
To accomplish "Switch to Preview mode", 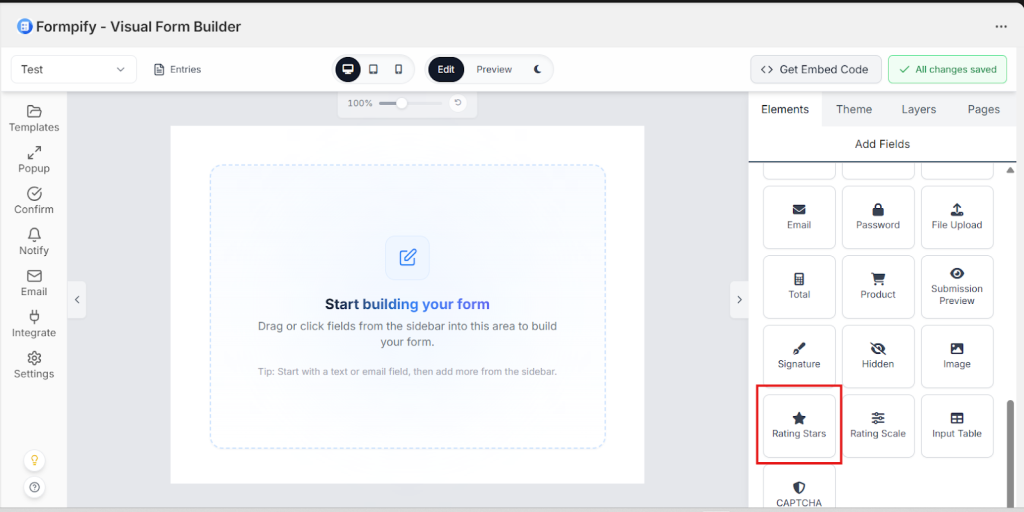I will (494, 69).
